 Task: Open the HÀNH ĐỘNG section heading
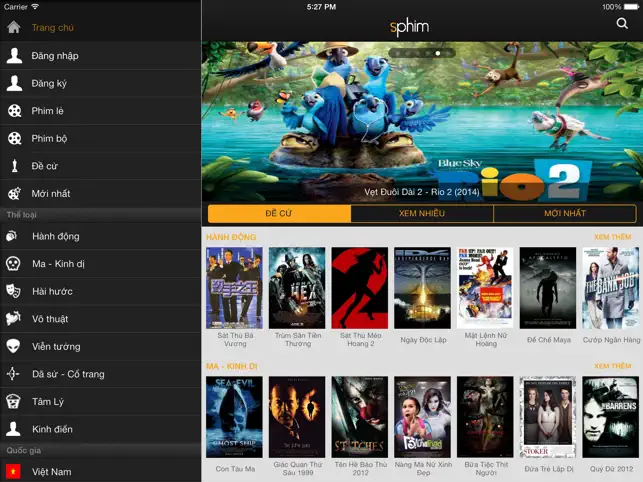231,237
